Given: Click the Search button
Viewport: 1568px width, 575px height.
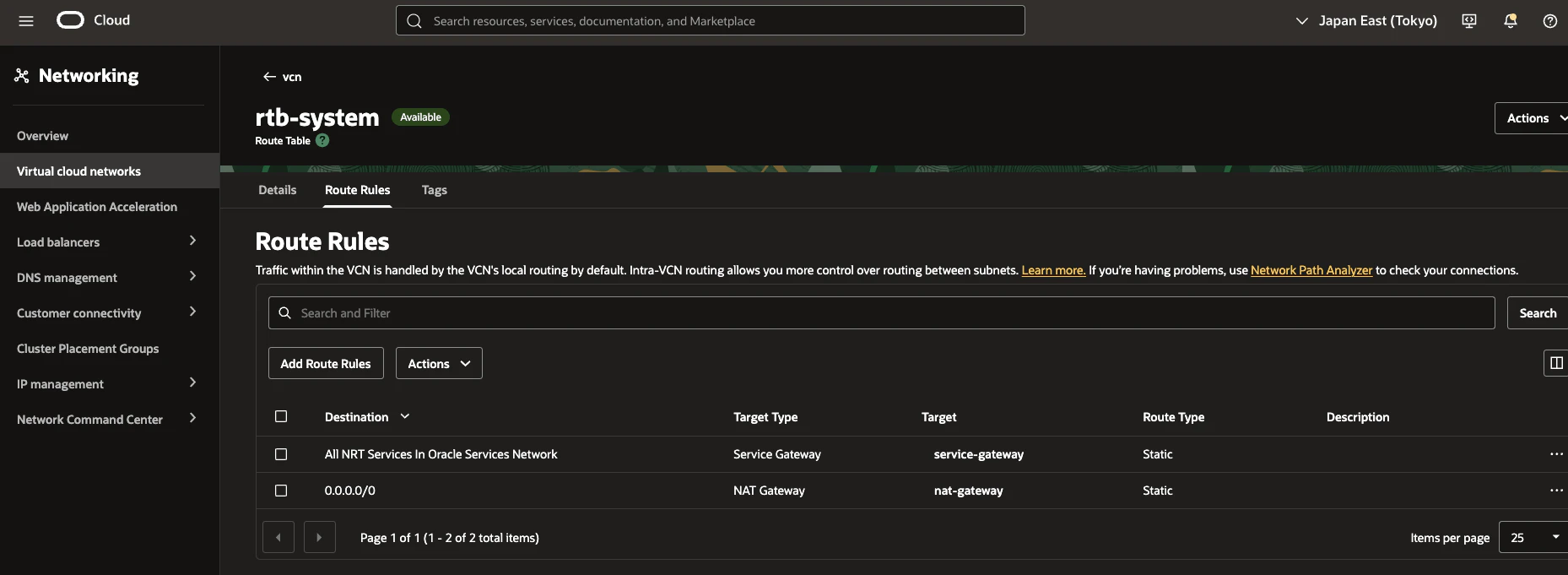Looking at the screenshot, I should 1538,312.
